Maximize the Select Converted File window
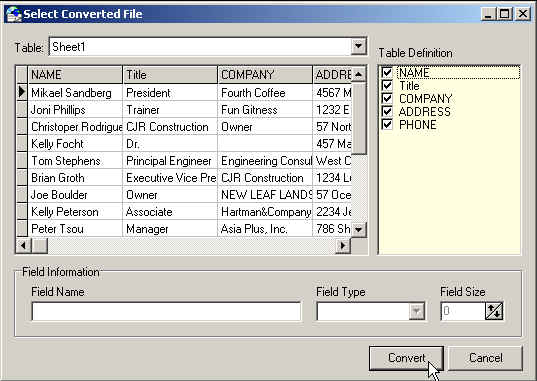The width and height of the screenshot is (537, 381). coord(505,14)
